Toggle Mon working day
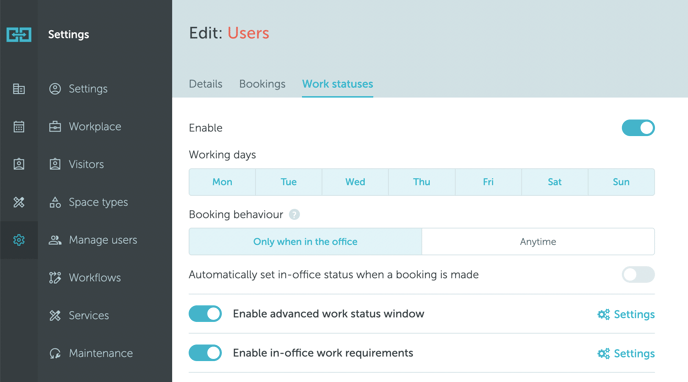 click(x=222, y=182)
